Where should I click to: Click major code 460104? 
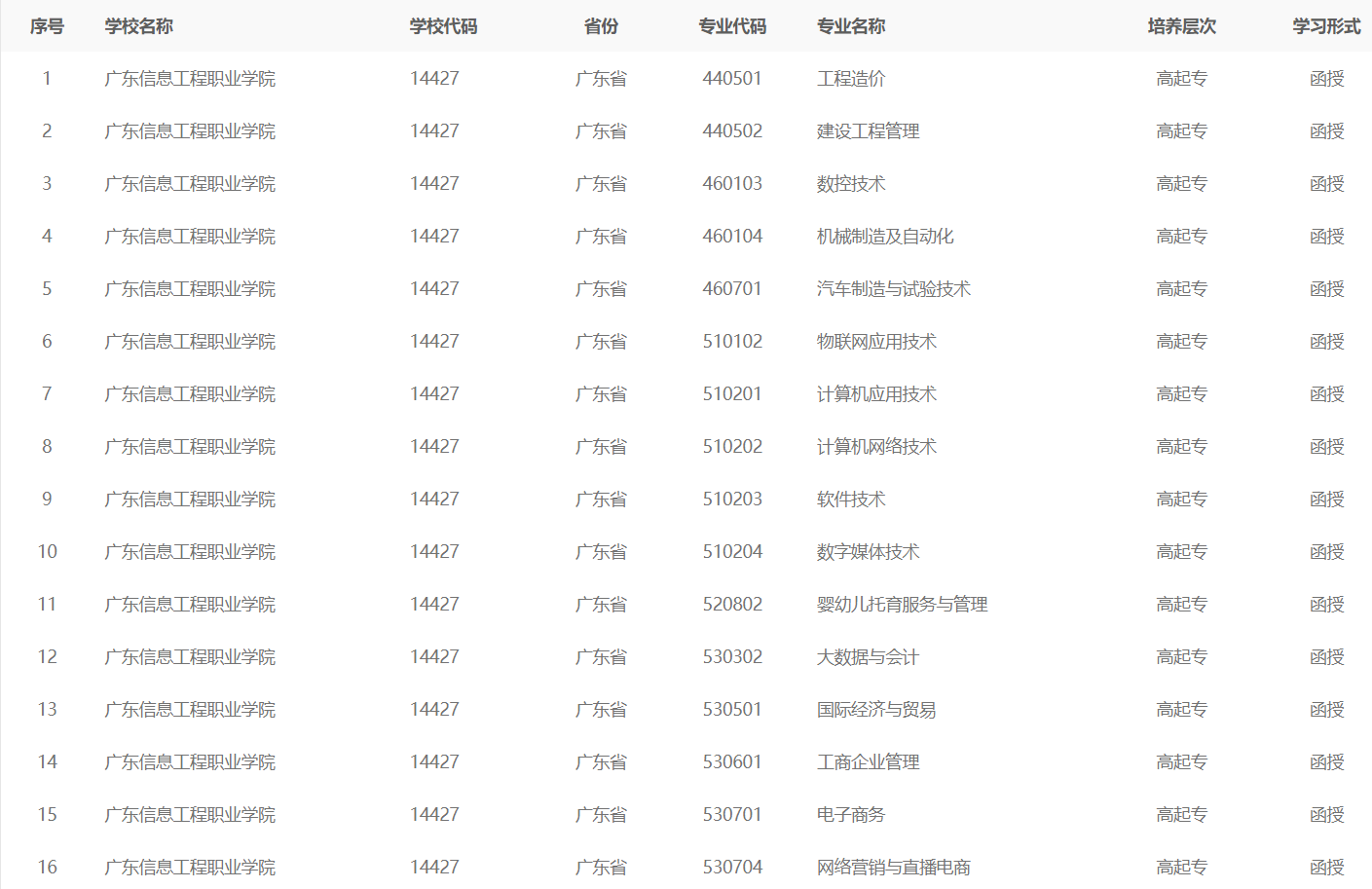[x=732, y=237]
